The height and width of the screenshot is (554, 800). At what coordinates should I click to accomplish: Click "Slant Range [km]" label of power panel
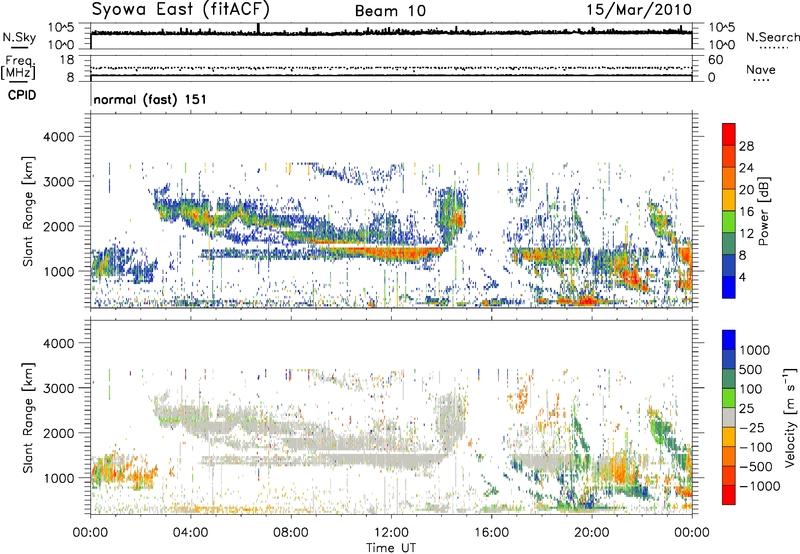28,211
